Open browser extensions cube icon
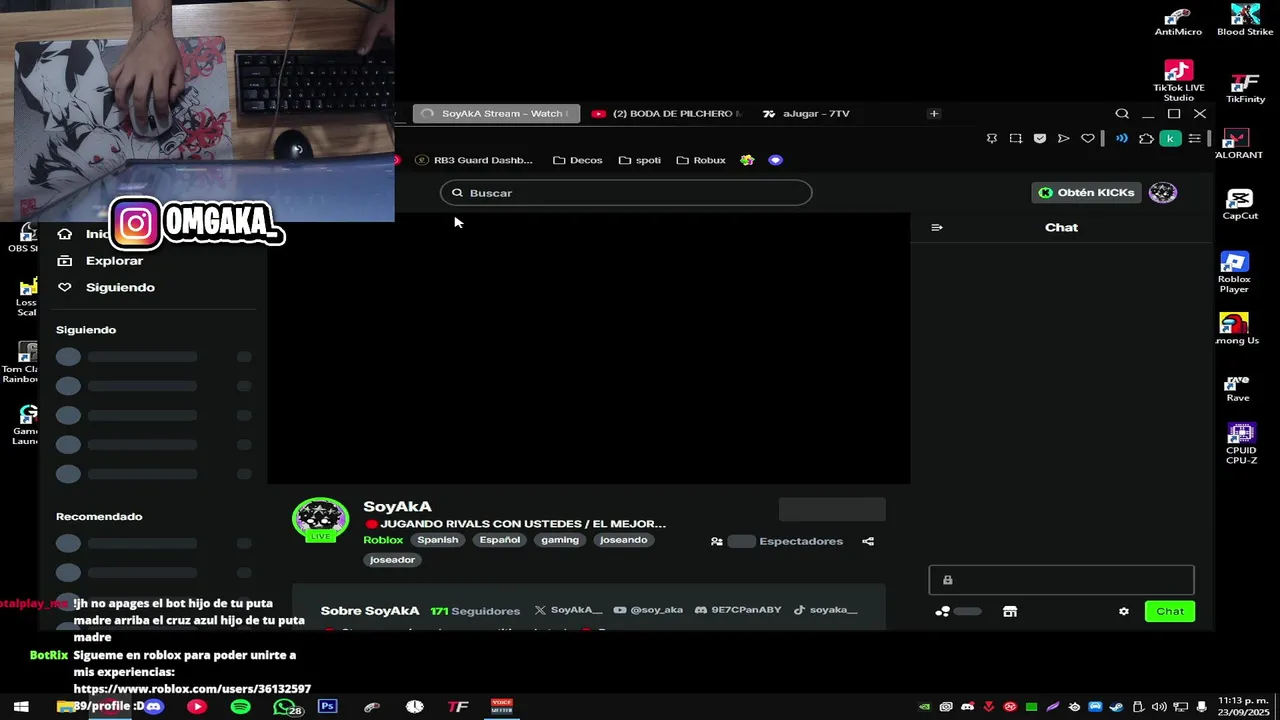1280x720 pixels. point(1146,139)
